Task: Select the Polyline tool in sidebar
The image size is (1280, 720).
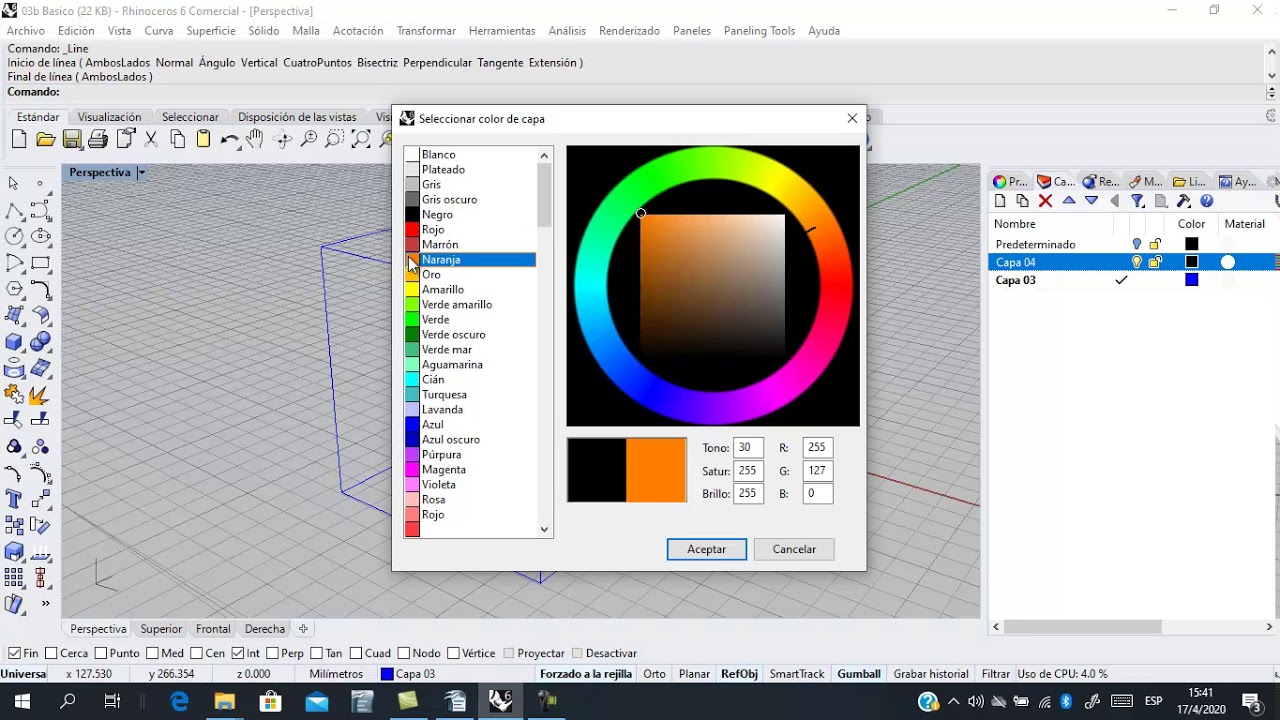Action: point(14,210)
